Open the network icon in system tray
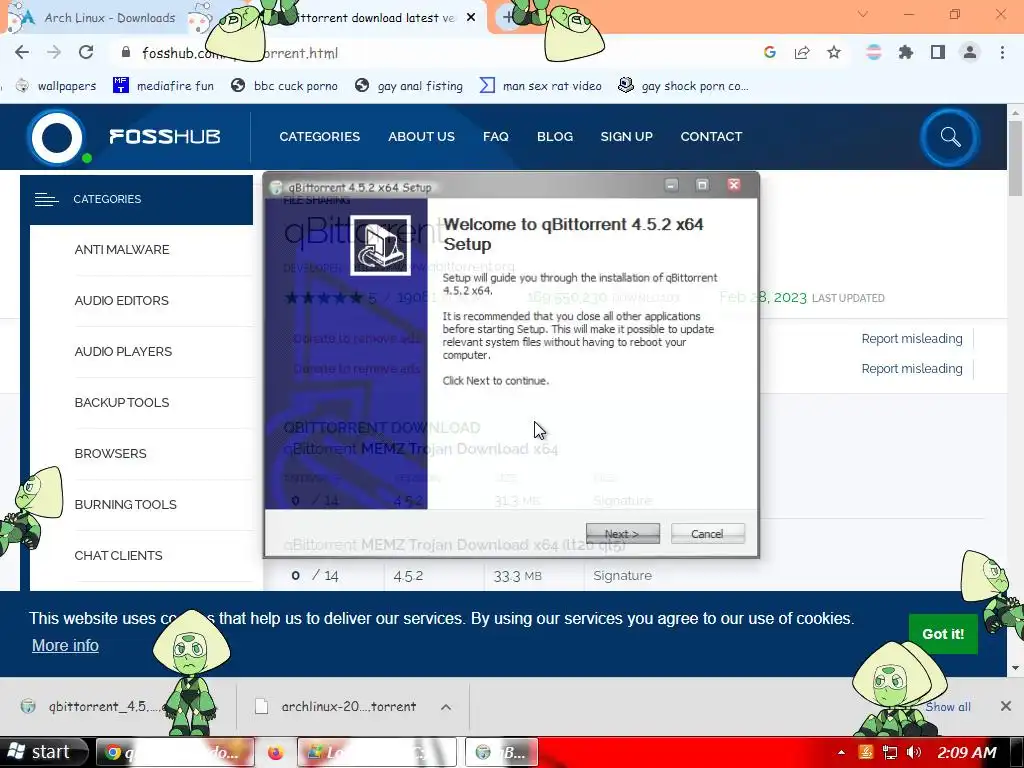The width and height of the screenshot is (1024, 768). (x=889, y=752)
